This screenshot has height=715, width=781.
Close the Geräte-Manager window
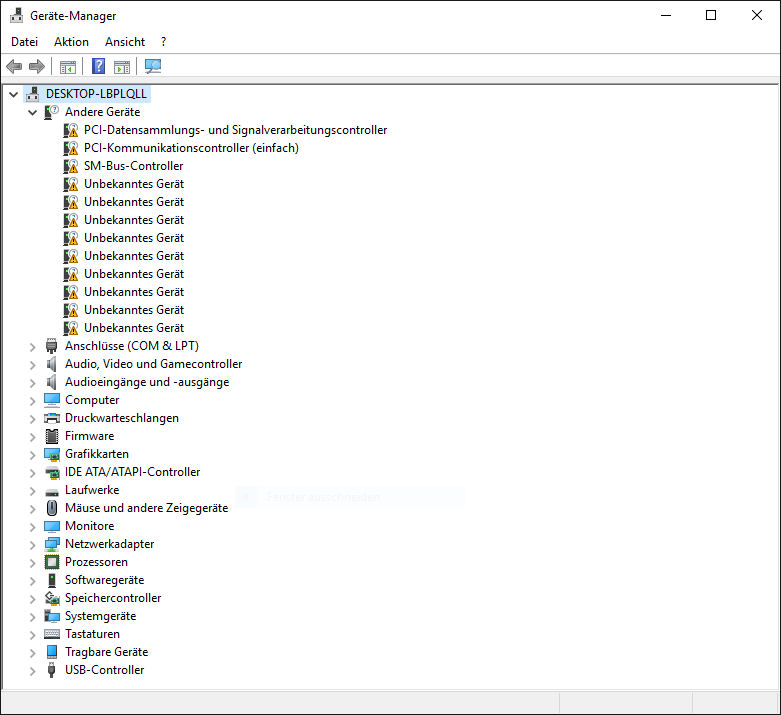click(x=757, y=15)
